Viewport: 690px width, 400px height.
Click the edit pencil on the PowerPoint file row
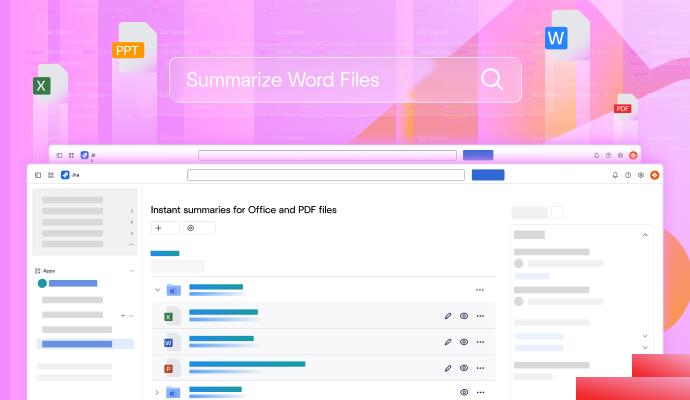coord(448,368)
